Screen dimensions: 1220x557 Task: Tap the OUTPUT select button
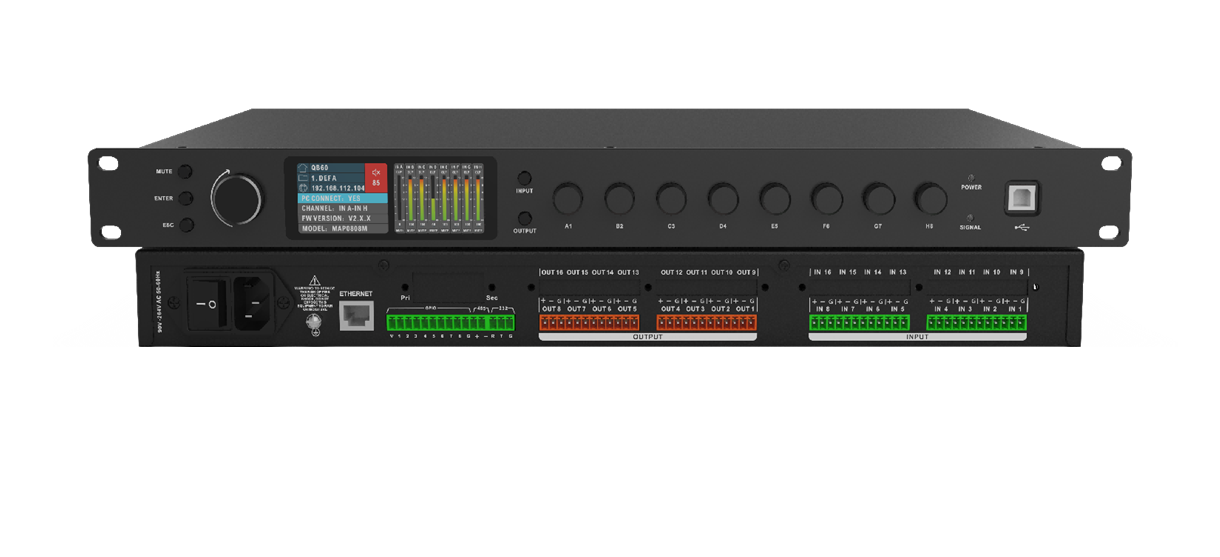coord(525,218)
